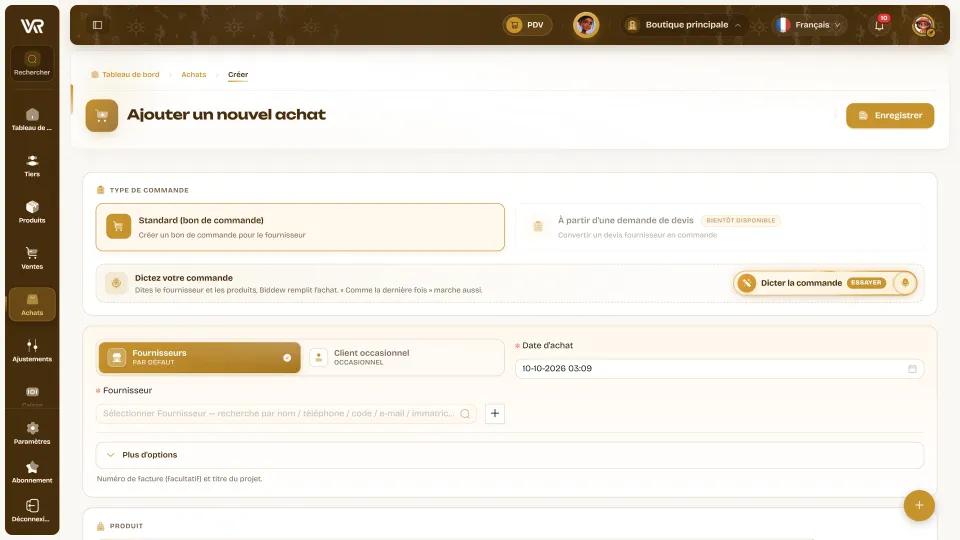Click the Créer breadcrumb item
960x540 pixels.
[238, 75]
